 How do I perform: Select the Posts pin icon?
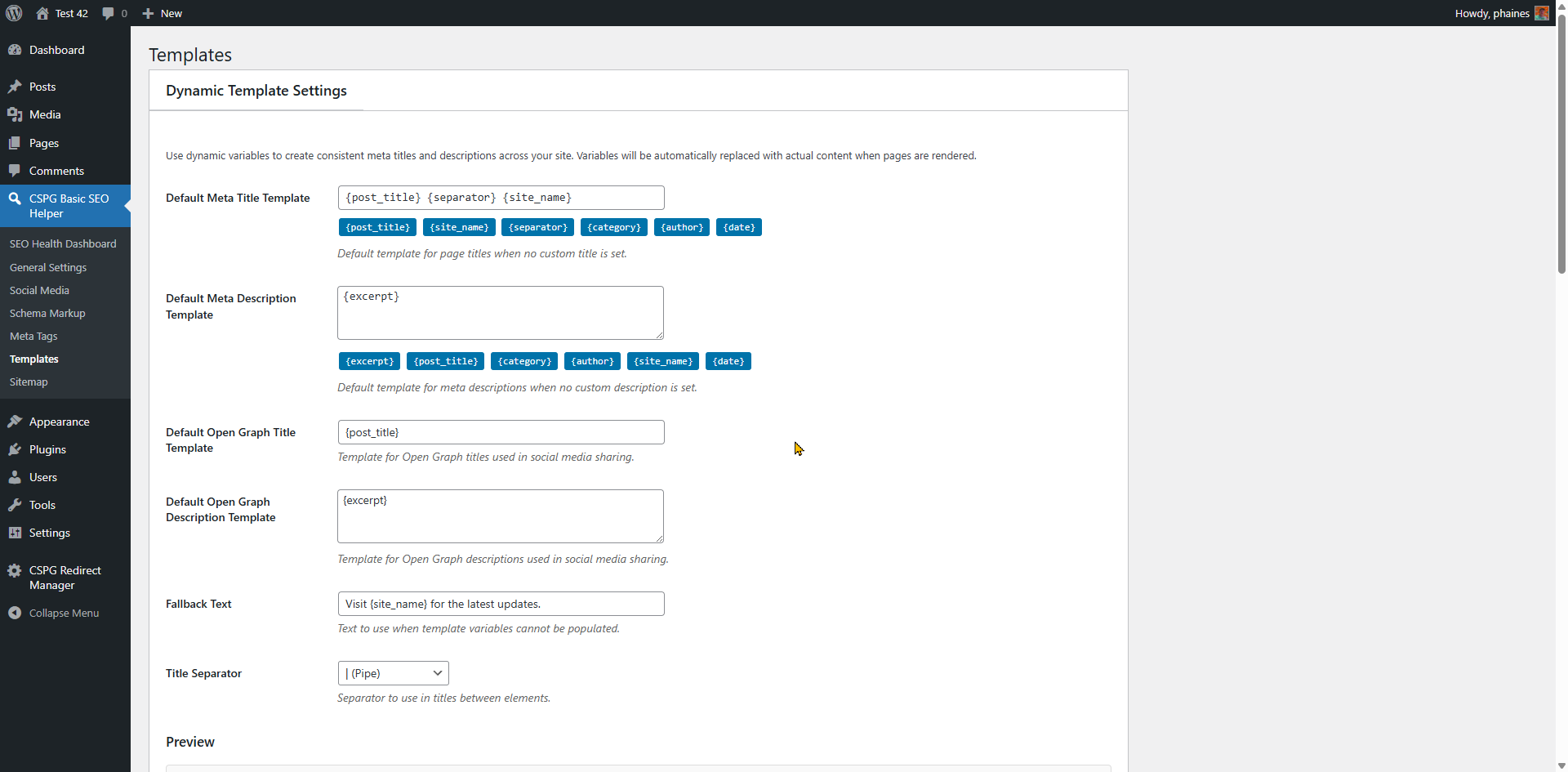pos(15,87)
